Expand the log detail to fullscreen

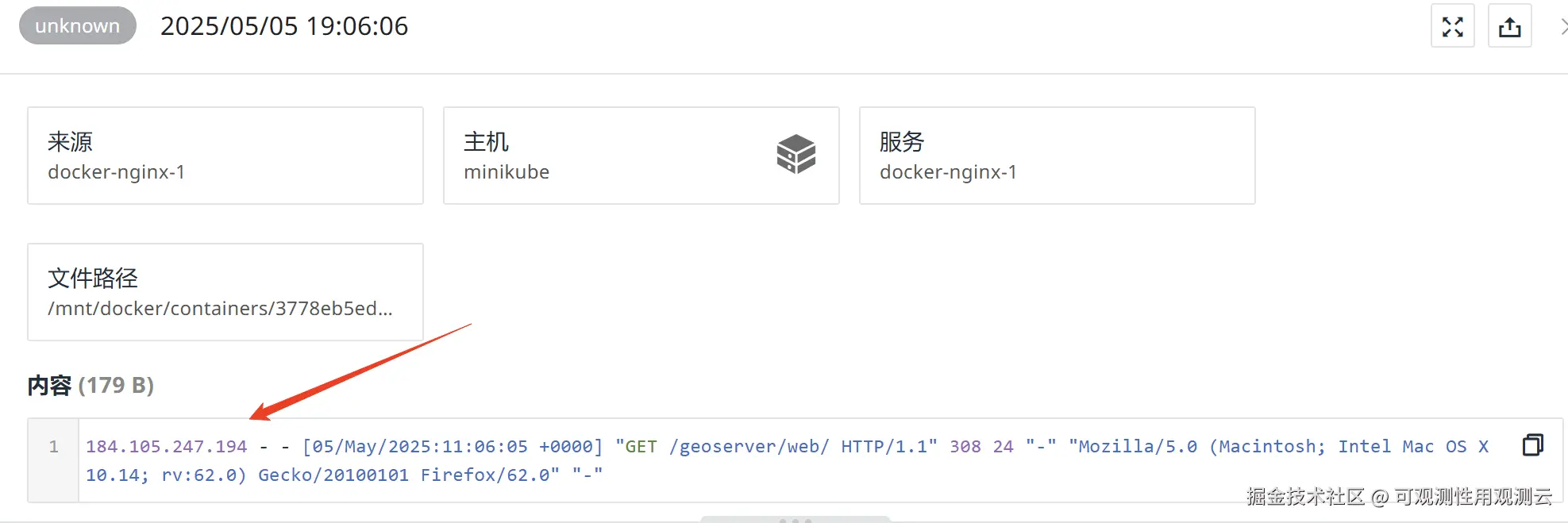tap(1452, 26)
